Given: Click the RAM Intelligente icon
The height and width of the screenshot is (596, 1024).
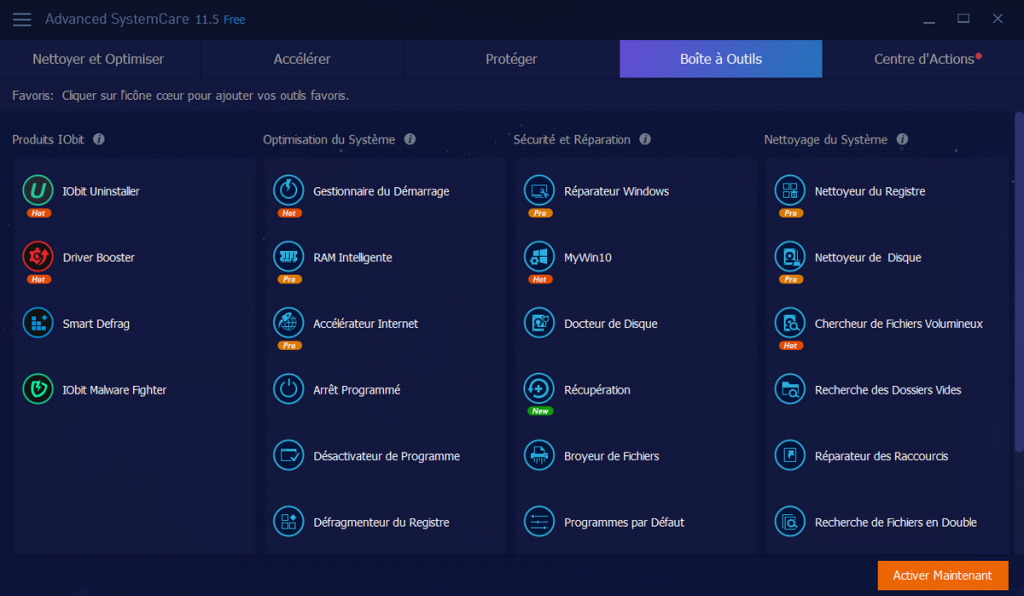Looking at the screenshot, I should point(289,257).
